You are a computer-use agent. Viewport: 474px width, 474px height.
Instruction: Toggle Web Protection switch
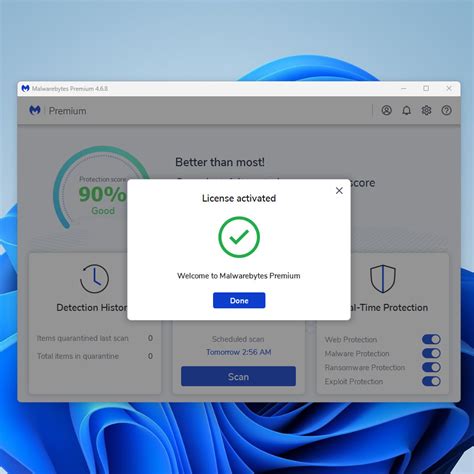coord(431,339)
